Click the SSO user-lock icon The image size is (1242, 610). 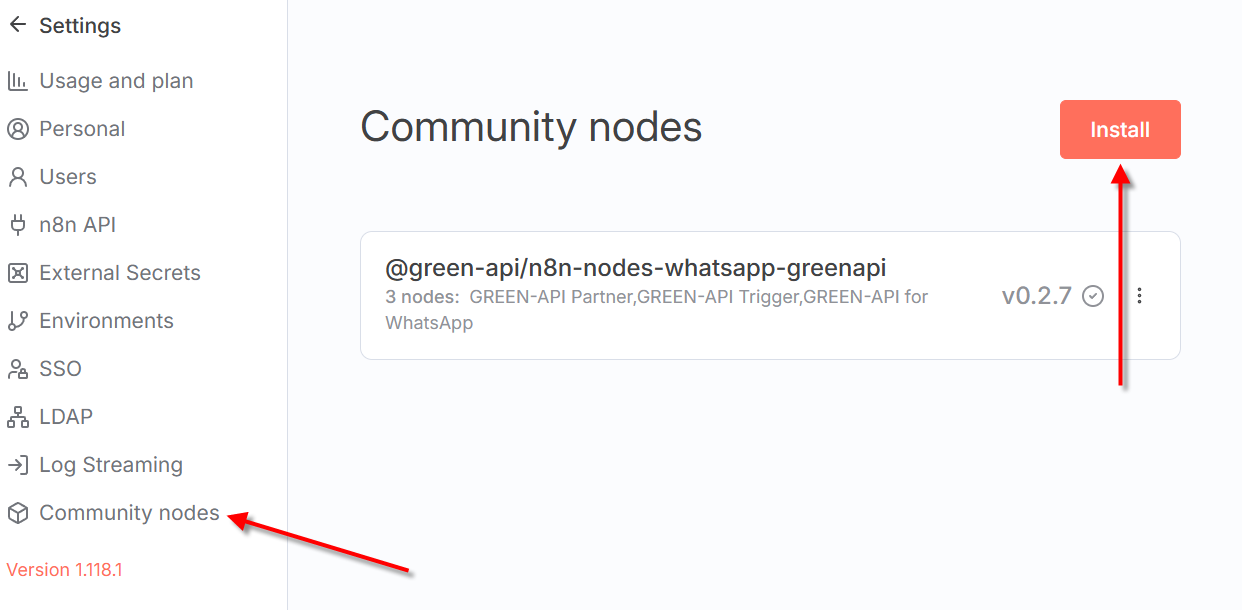[x=17, y=369]
